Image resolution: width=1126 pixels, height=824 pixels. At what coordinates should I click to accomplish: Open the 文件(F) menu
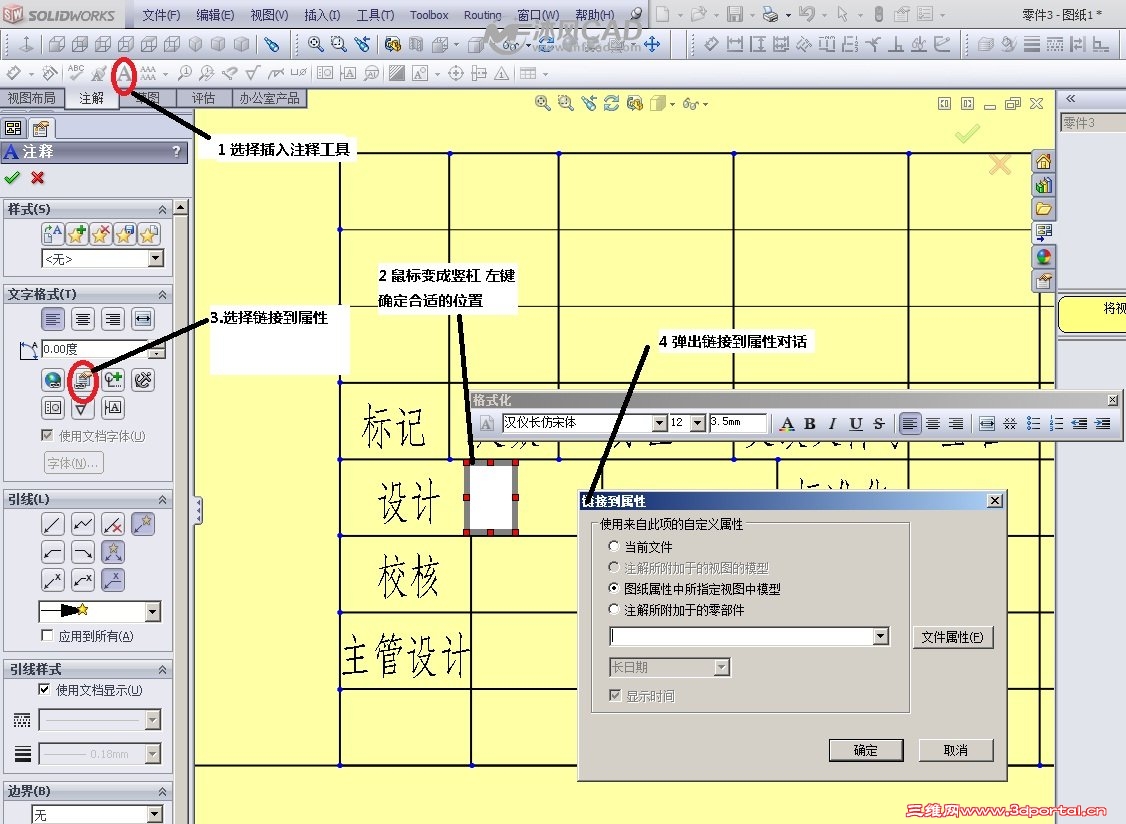pyautogui.click(x=161, y=15)
